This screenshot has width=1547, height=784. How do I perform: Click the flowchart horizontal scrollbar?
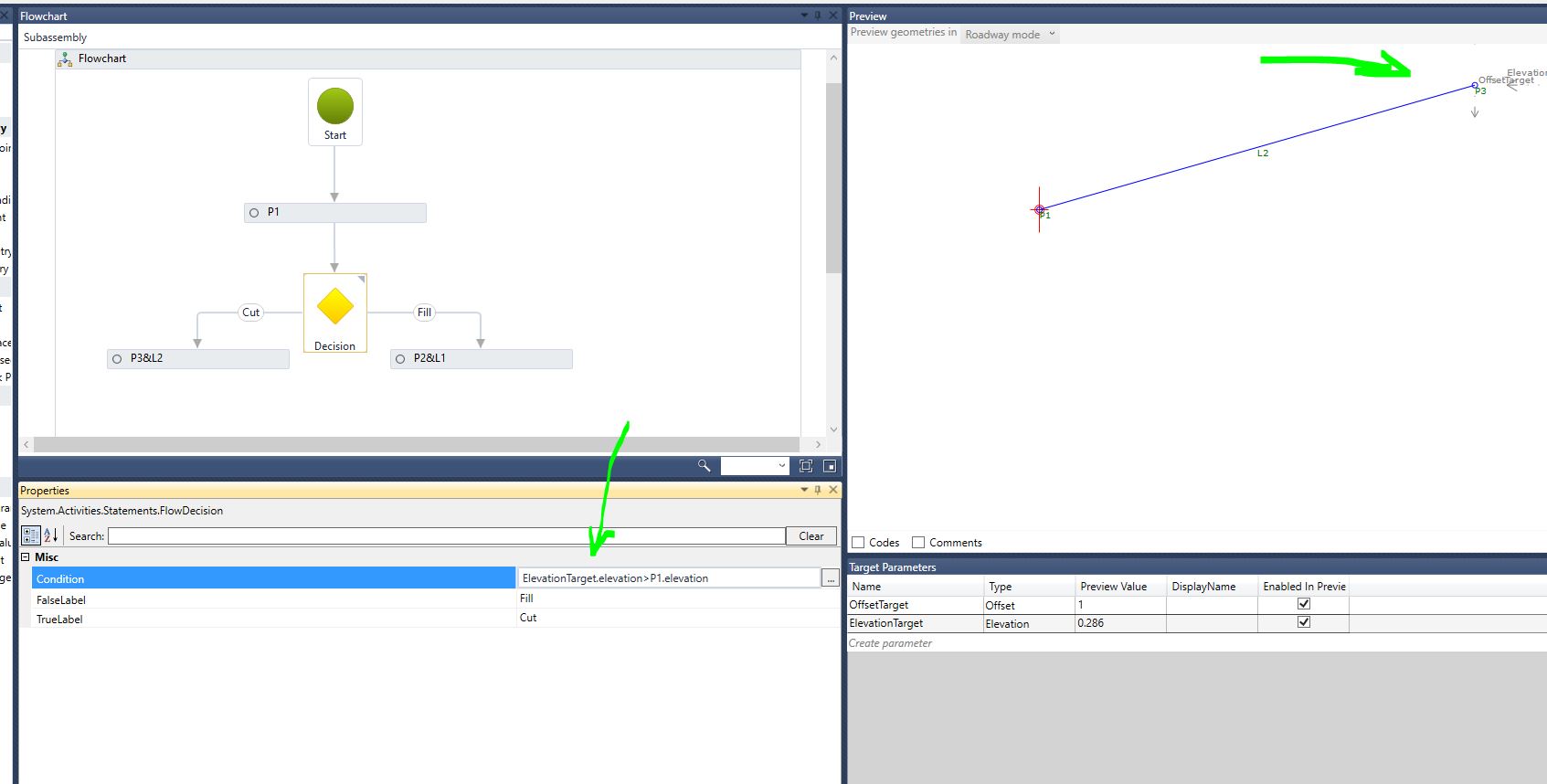[416, 444]
